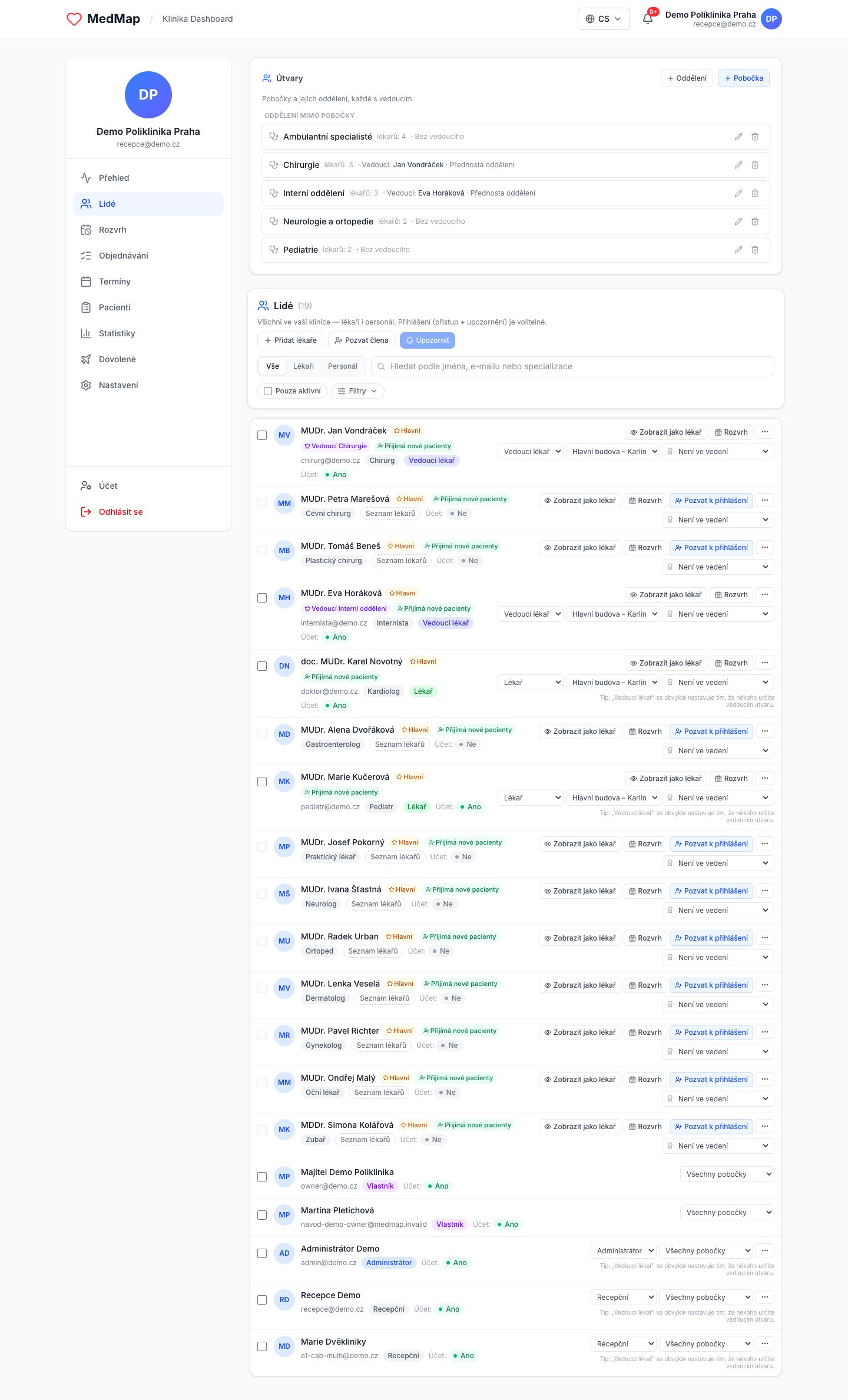Open the role dropdown for Jan Vondráček

click(x=530, y=452)
